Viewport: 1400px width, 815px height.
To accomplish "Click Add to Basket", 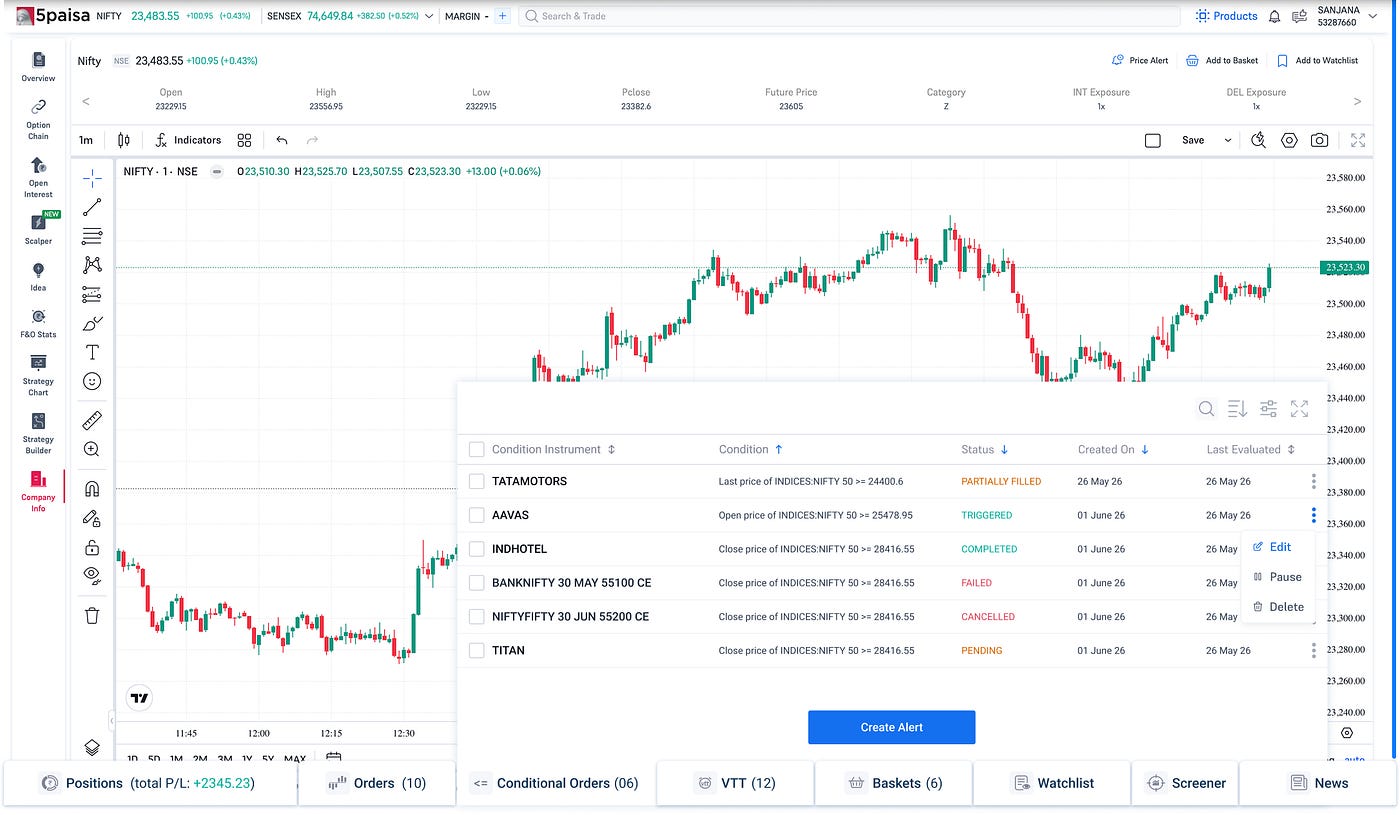I will tap(1222, 60).
